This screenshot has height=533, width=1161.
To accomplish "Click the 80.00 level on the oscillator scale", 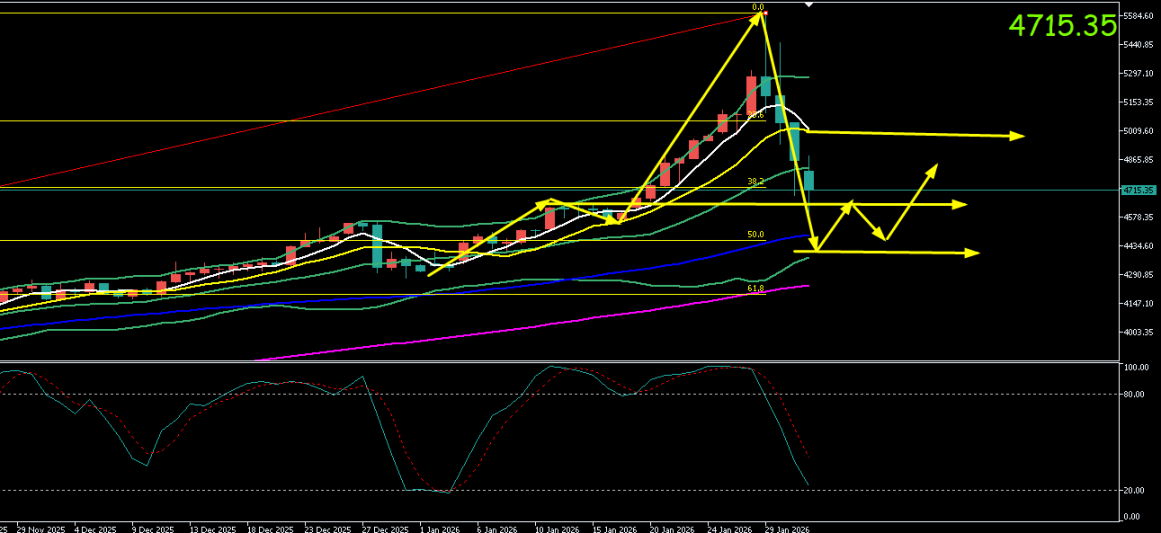I will tap(1135, 394).
